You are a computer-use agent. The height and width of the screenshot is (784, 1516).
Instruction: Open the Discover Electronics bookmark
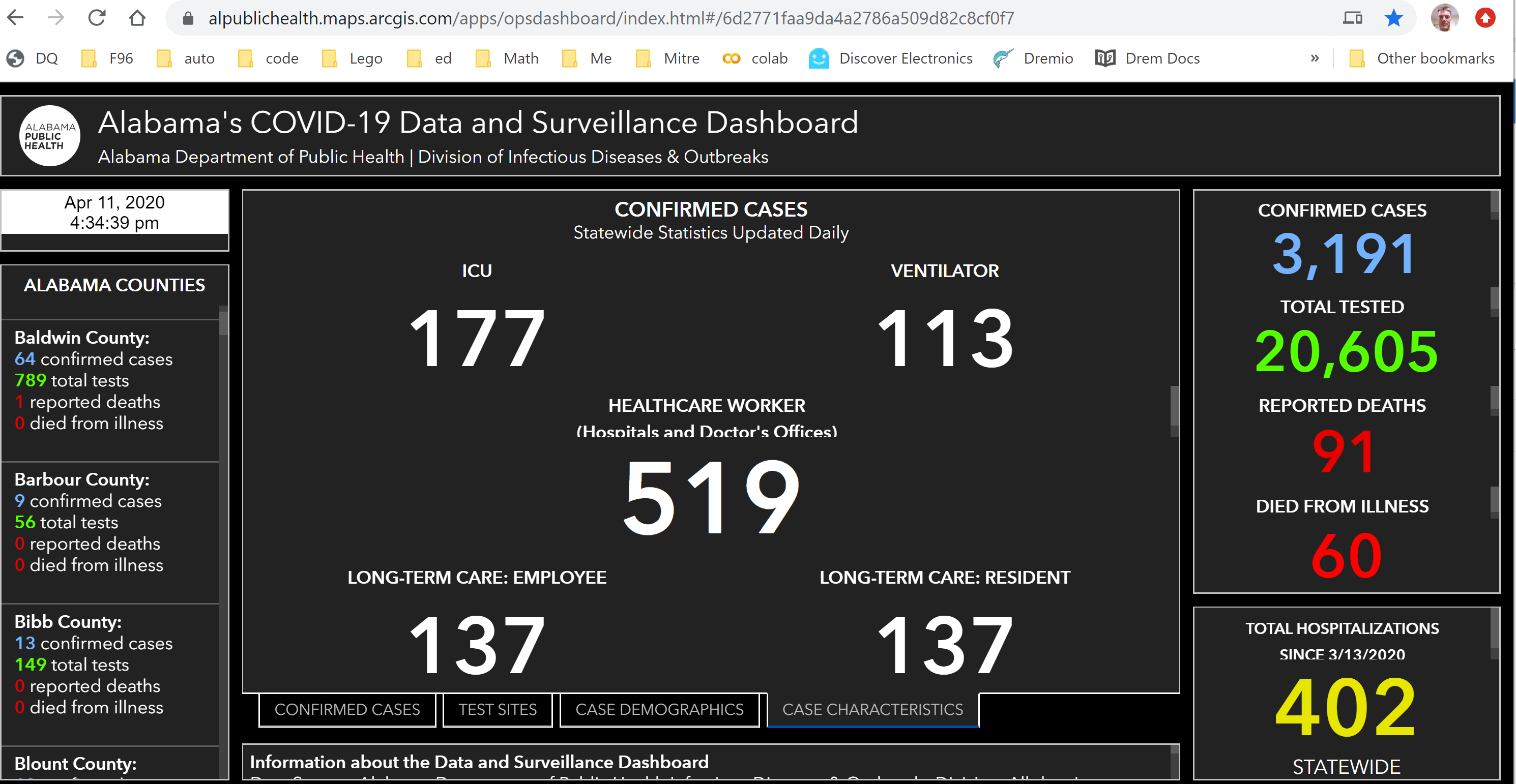click(890, 58)
